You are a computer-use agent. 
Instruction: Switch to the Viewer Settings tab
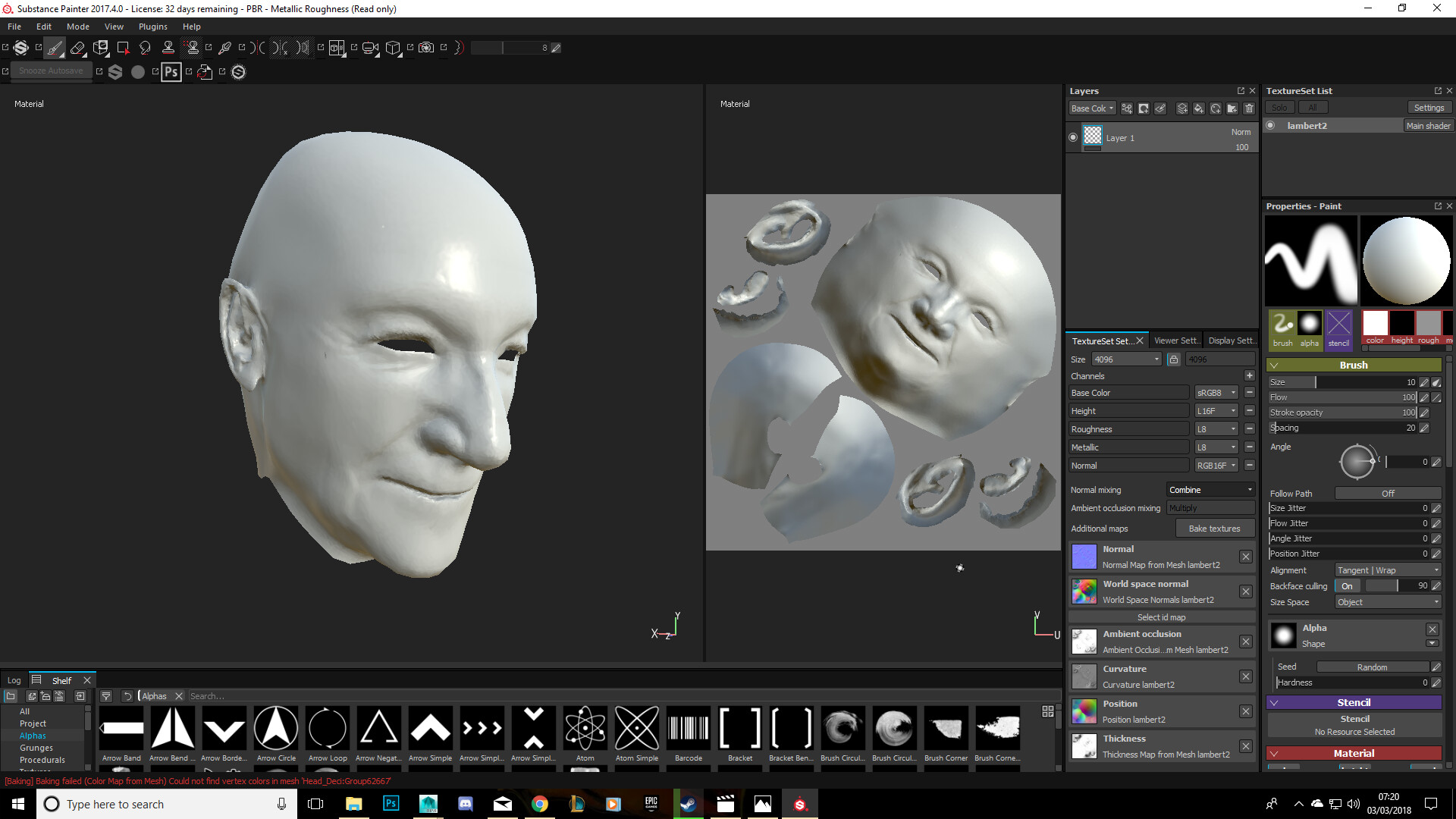coord(1176,340)
